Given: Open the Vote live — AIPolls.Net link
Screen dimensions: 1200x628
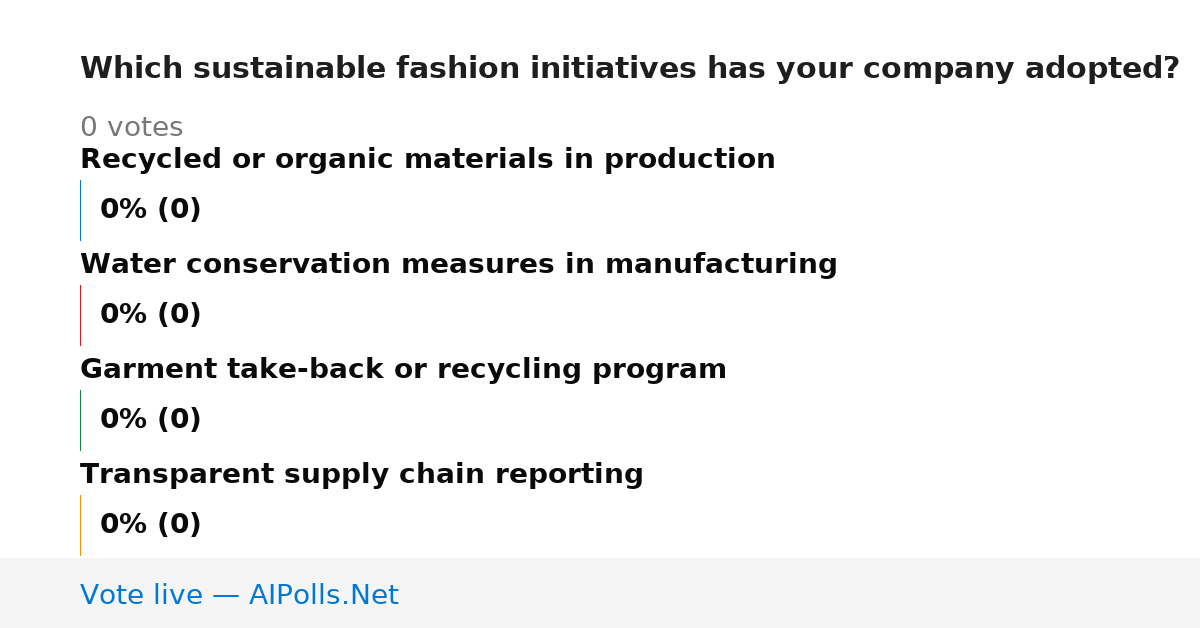Looking at the screenshot, I should click(239, 595).
